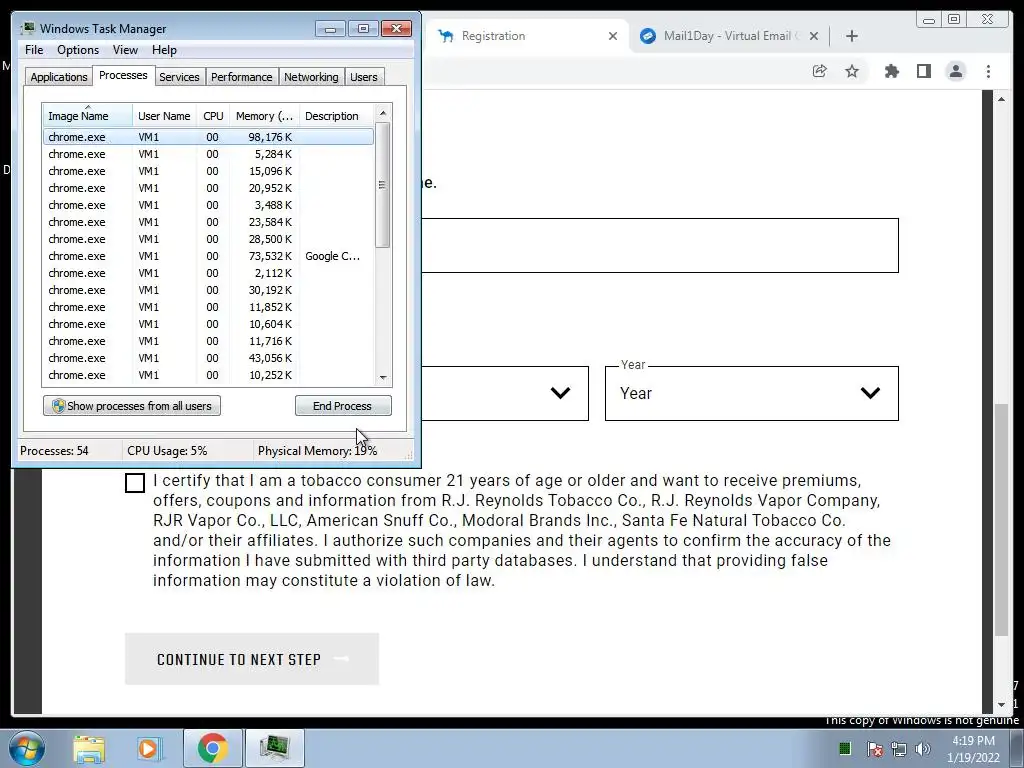
Task: Open Windows Explorer from the taskbar
Action: pyautogui.click(x=89, y=748)
